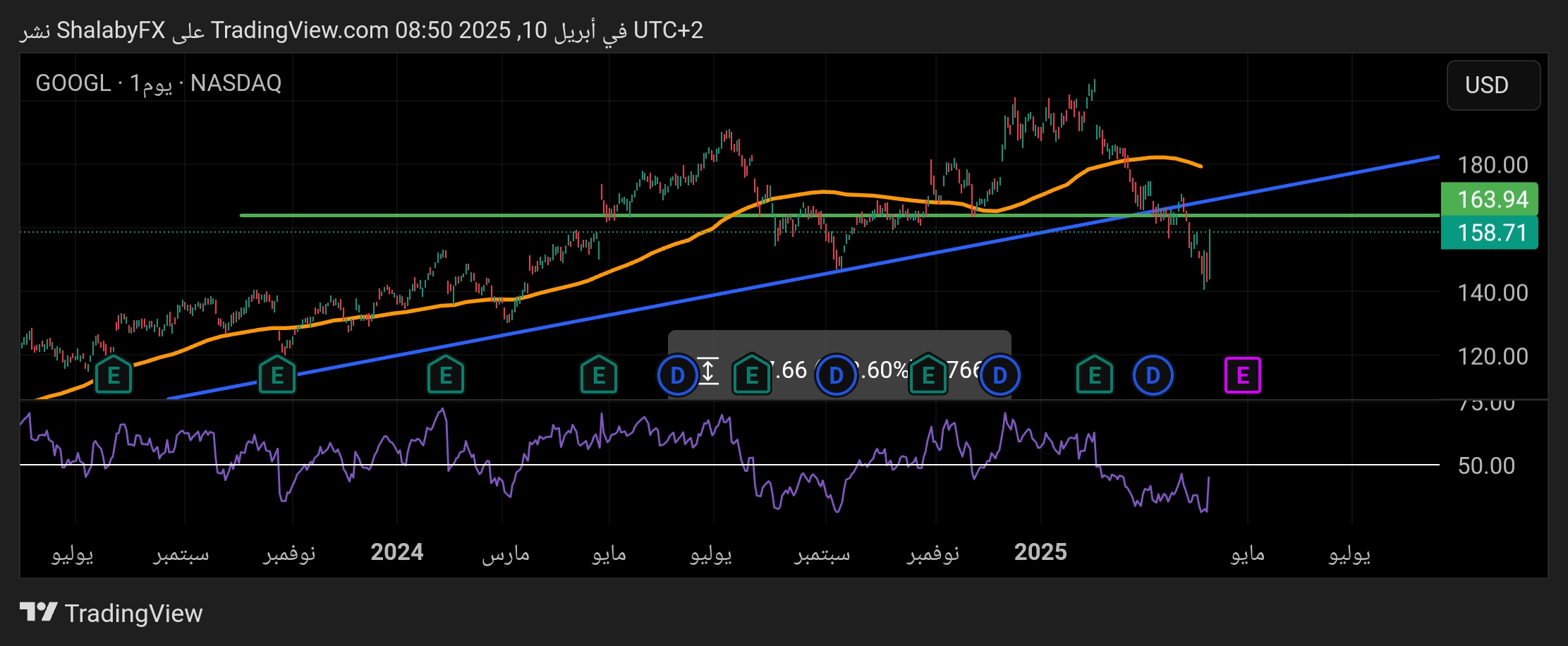
Task: Open the USD currency selector
Action: click(x=1493, y=85)
